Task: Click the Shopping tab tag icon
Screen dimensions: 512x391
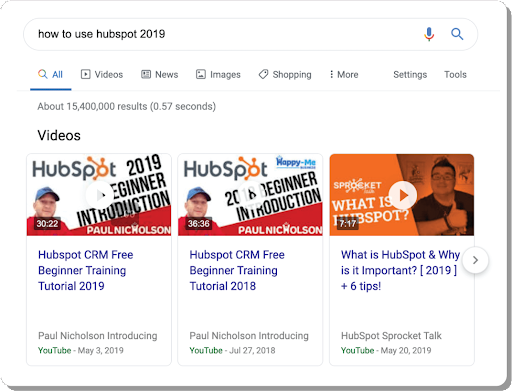Action: click(263, 74)
